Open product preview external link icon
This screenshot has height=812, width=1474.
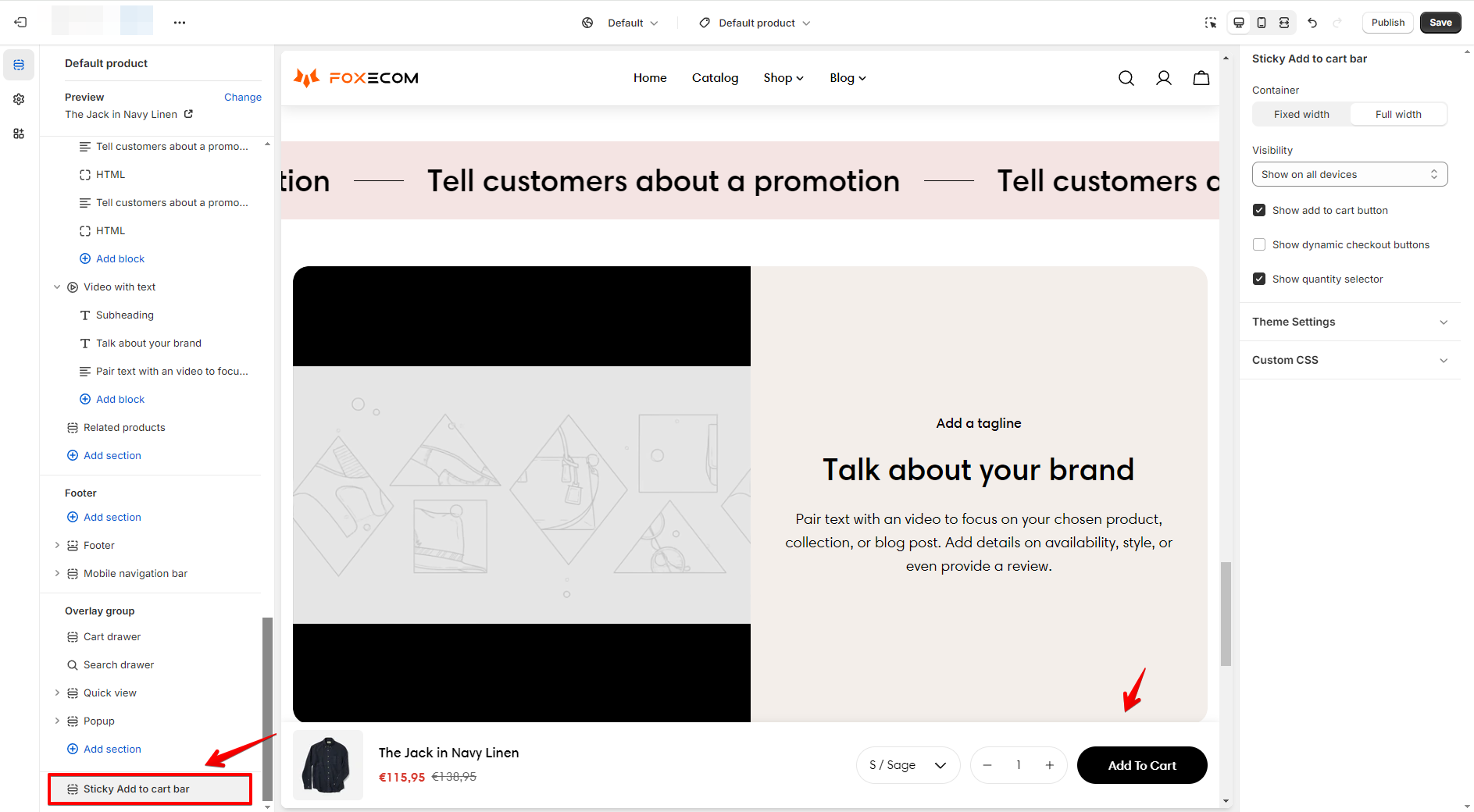[x=188, y=114]
